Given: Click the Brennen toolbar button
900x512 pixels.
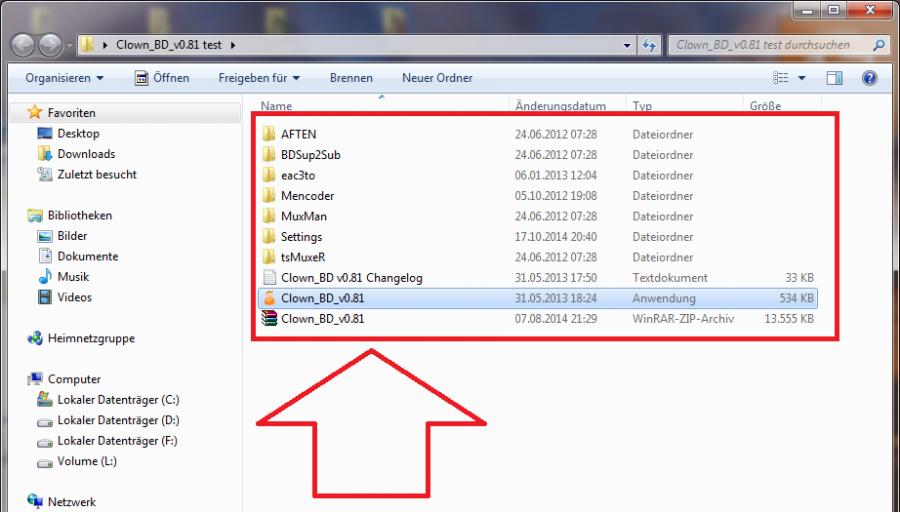Looking at the screenshot, I should click(x=351, y=78).
